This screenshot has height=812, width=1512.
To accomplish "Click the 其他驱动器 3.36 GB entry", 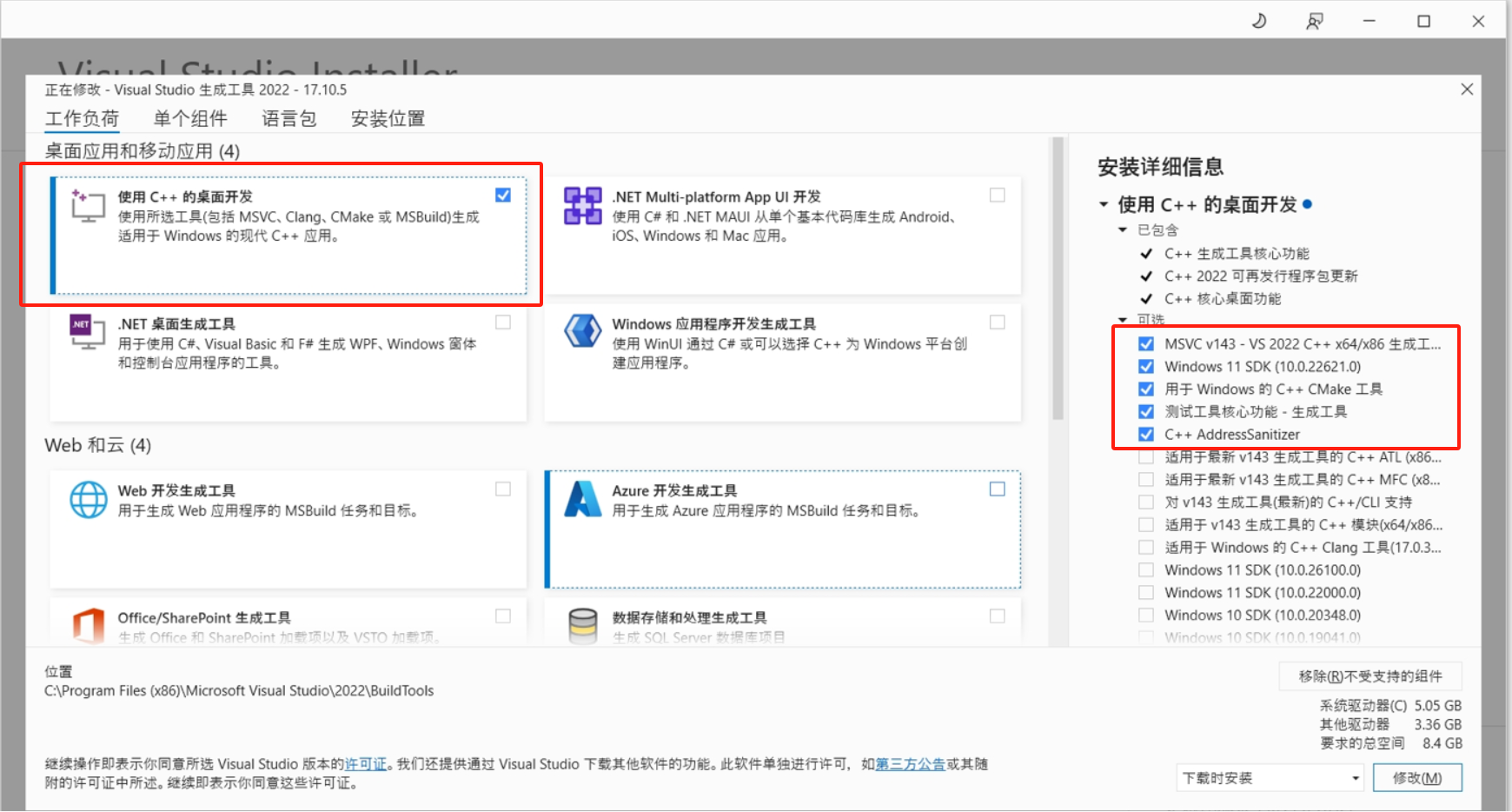I will click(x=1391, y=724).
